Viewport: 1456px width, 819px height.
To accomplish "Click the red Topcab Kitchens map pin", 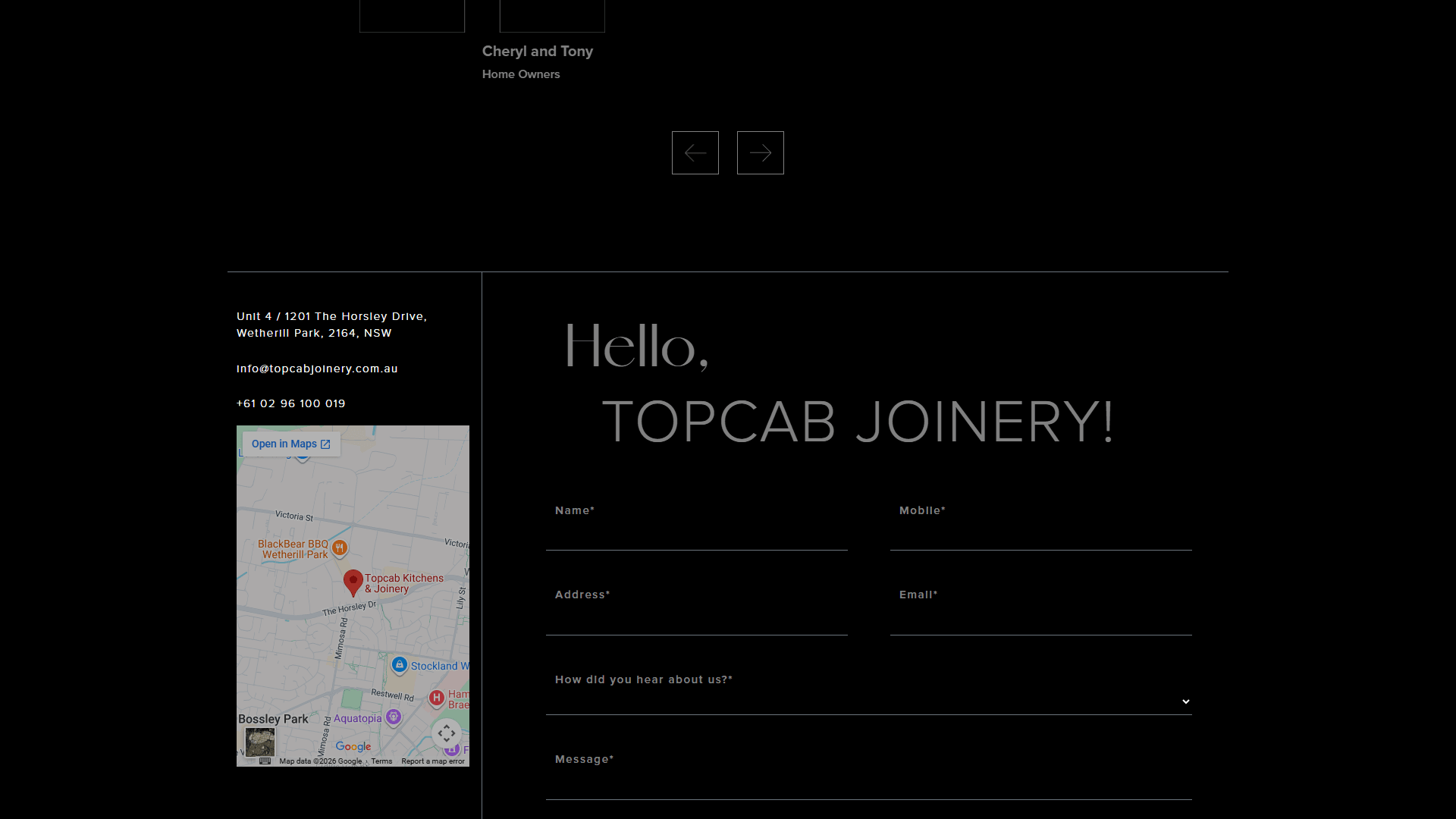I will click(353, 582).
